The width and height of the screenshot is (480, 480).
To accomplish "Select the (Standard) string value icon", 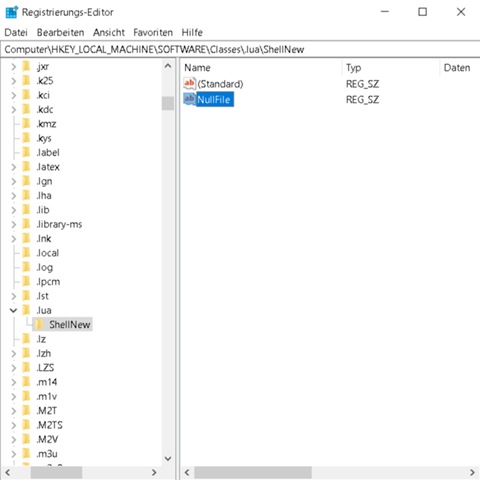I will [x=189, y=83].
